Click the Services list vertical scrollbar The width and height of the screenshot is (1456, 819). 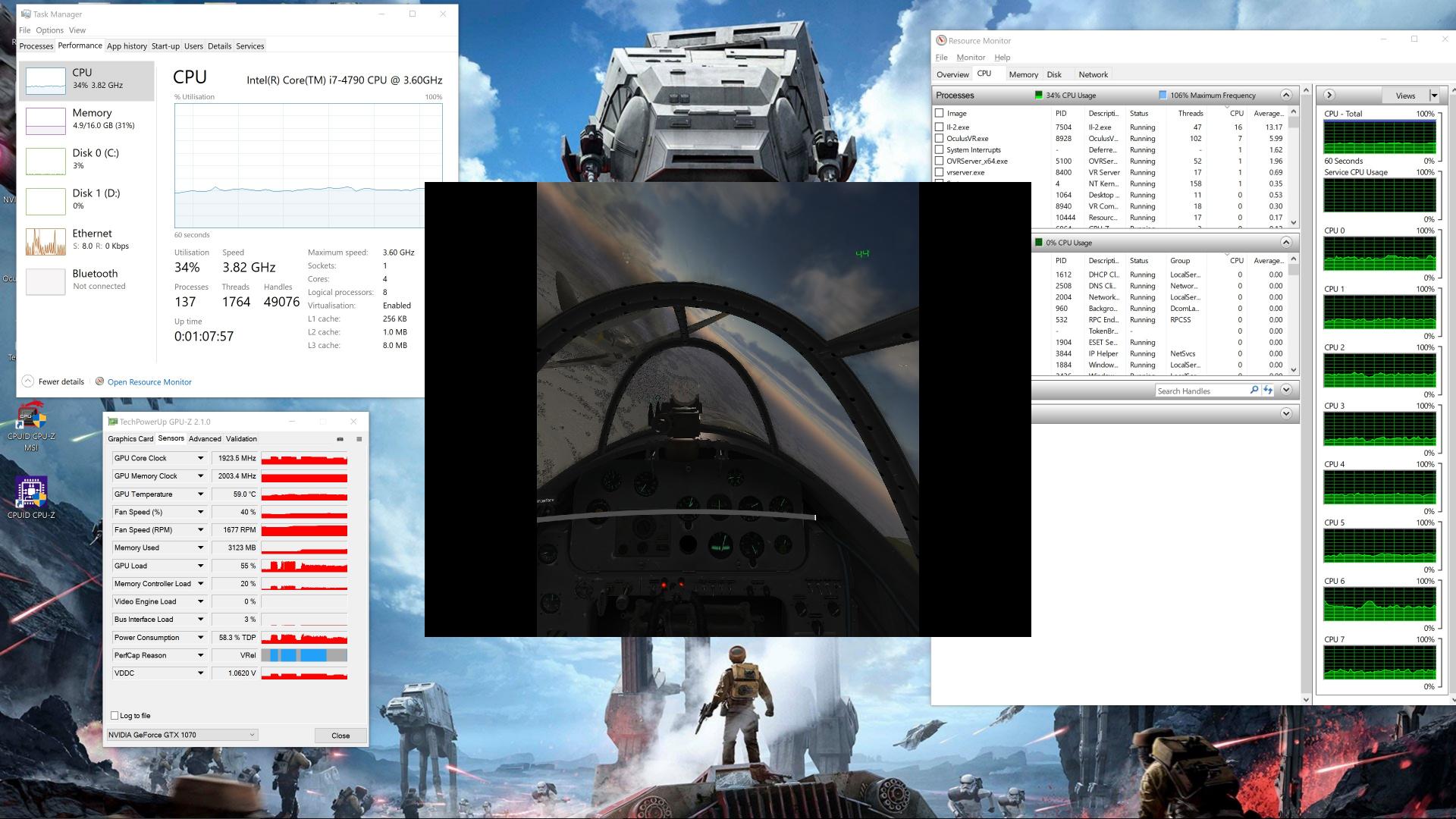coord(1294,315)
